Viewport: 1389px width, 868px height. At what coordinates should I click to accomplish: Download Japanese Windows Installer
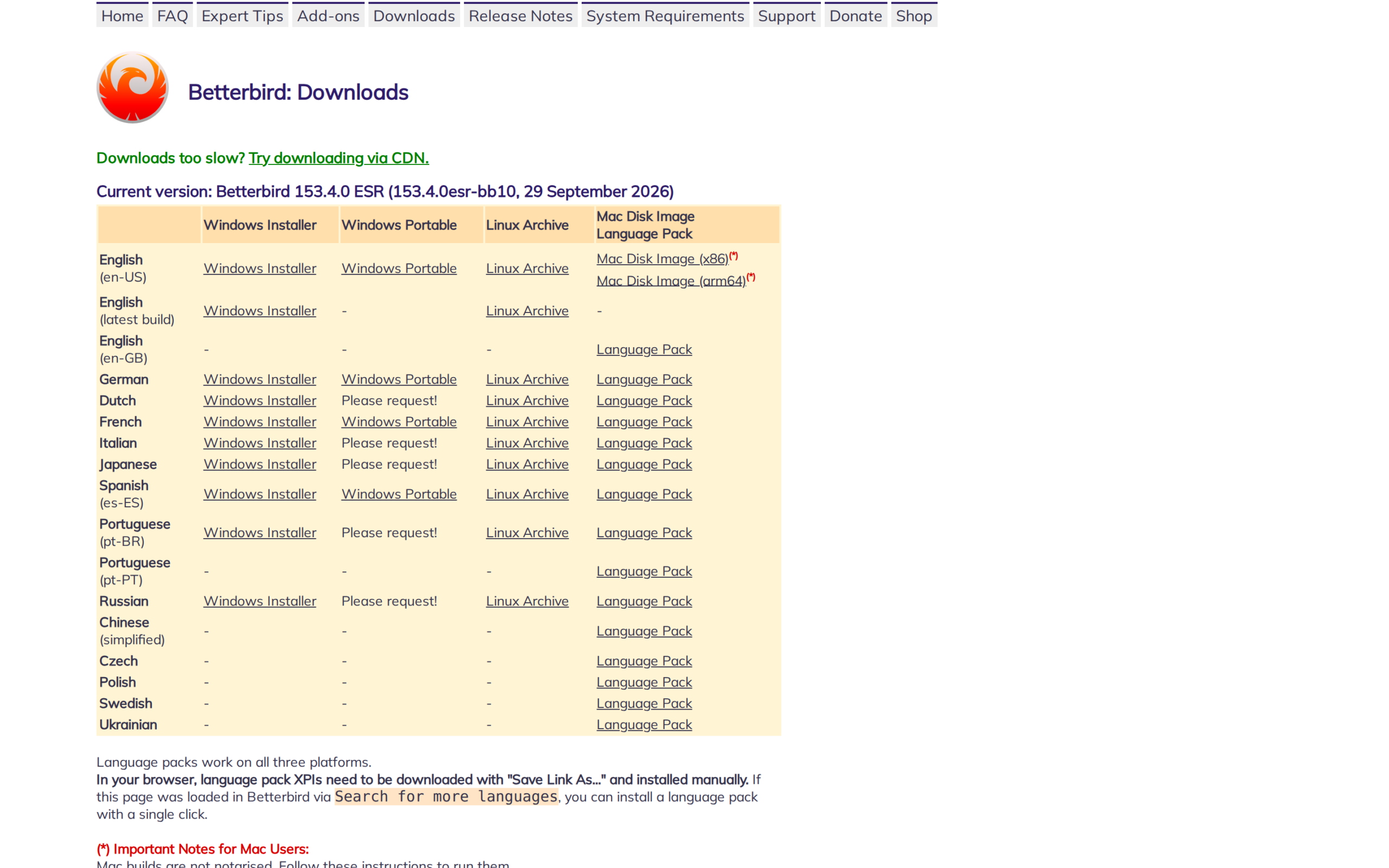click(x=259, y=464)
